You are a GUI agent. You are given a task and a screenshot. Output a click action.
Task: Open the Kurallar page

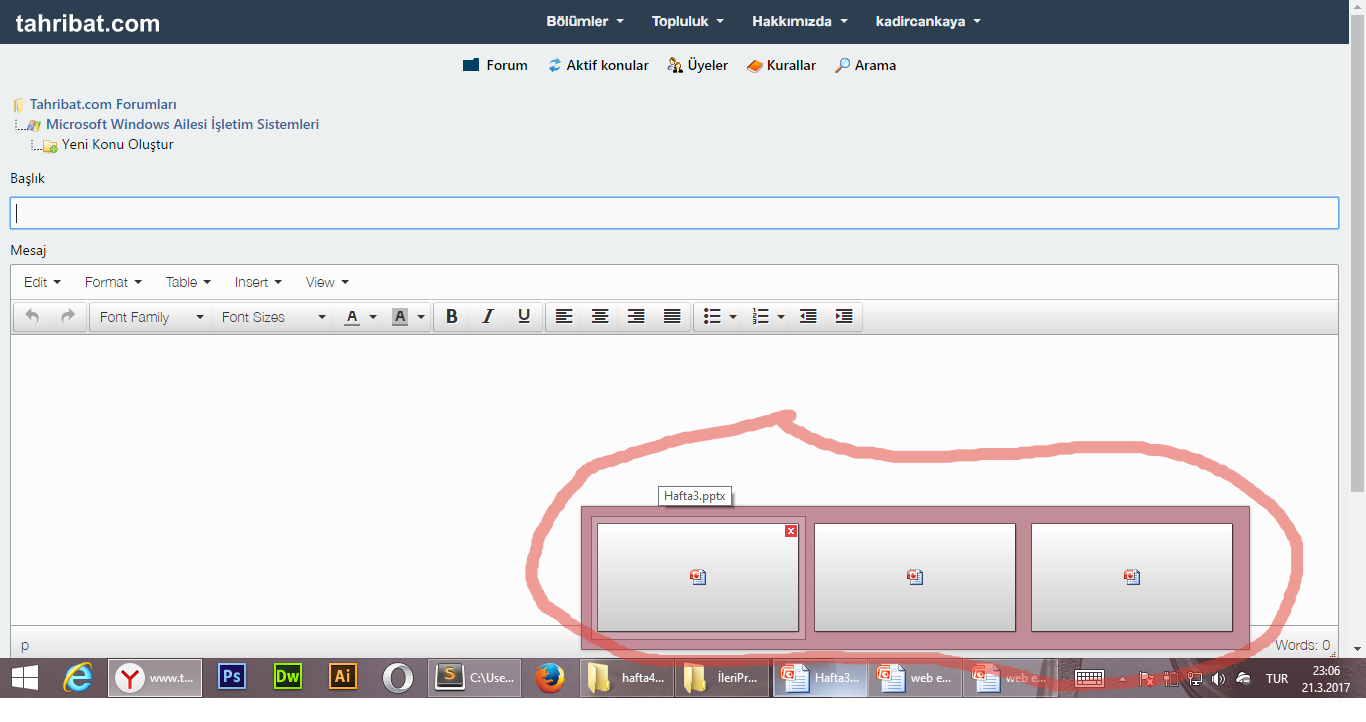(x=781, y=65)
